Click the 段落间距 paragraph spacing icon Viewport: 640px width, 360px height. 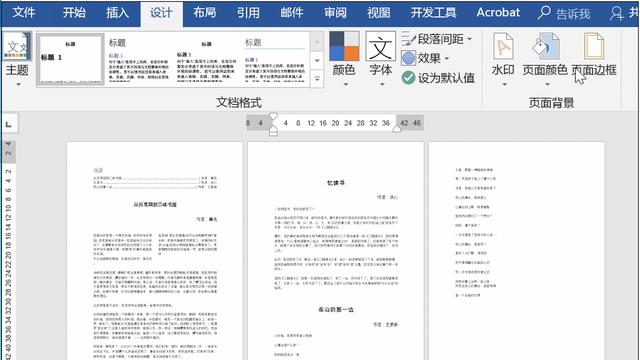pyautogui.click(x=409, y=39)
